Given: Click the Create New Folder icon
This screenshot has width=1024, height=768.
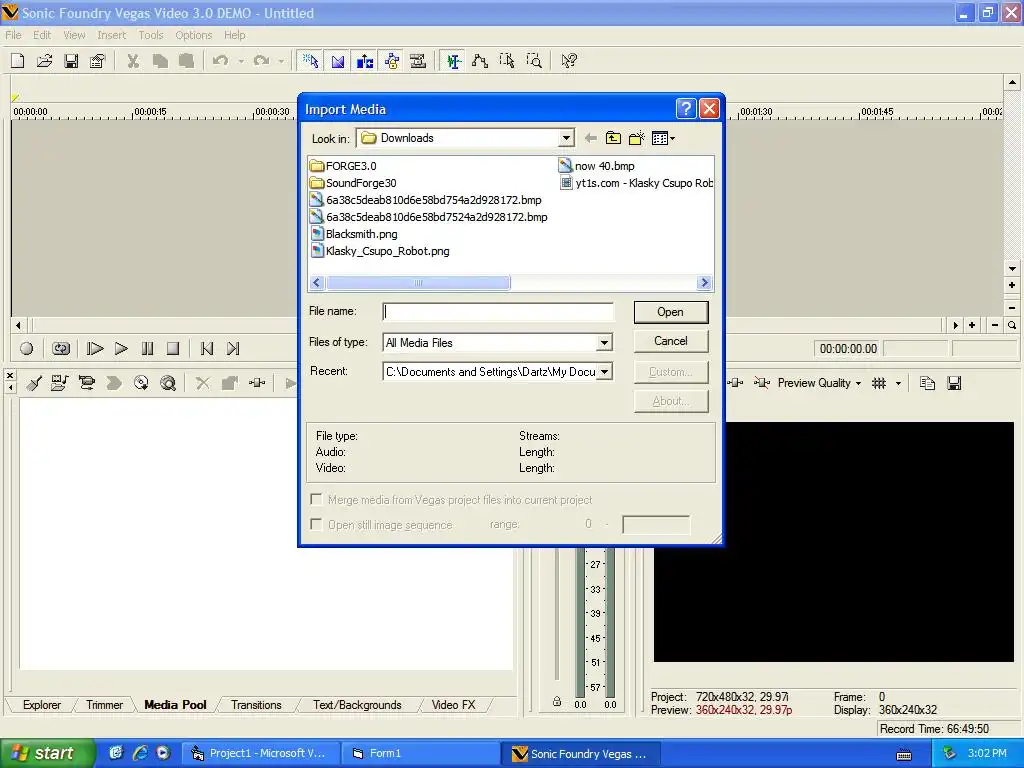Looking at the screenshot, I should pyautogui.click(x=637, y=138).
